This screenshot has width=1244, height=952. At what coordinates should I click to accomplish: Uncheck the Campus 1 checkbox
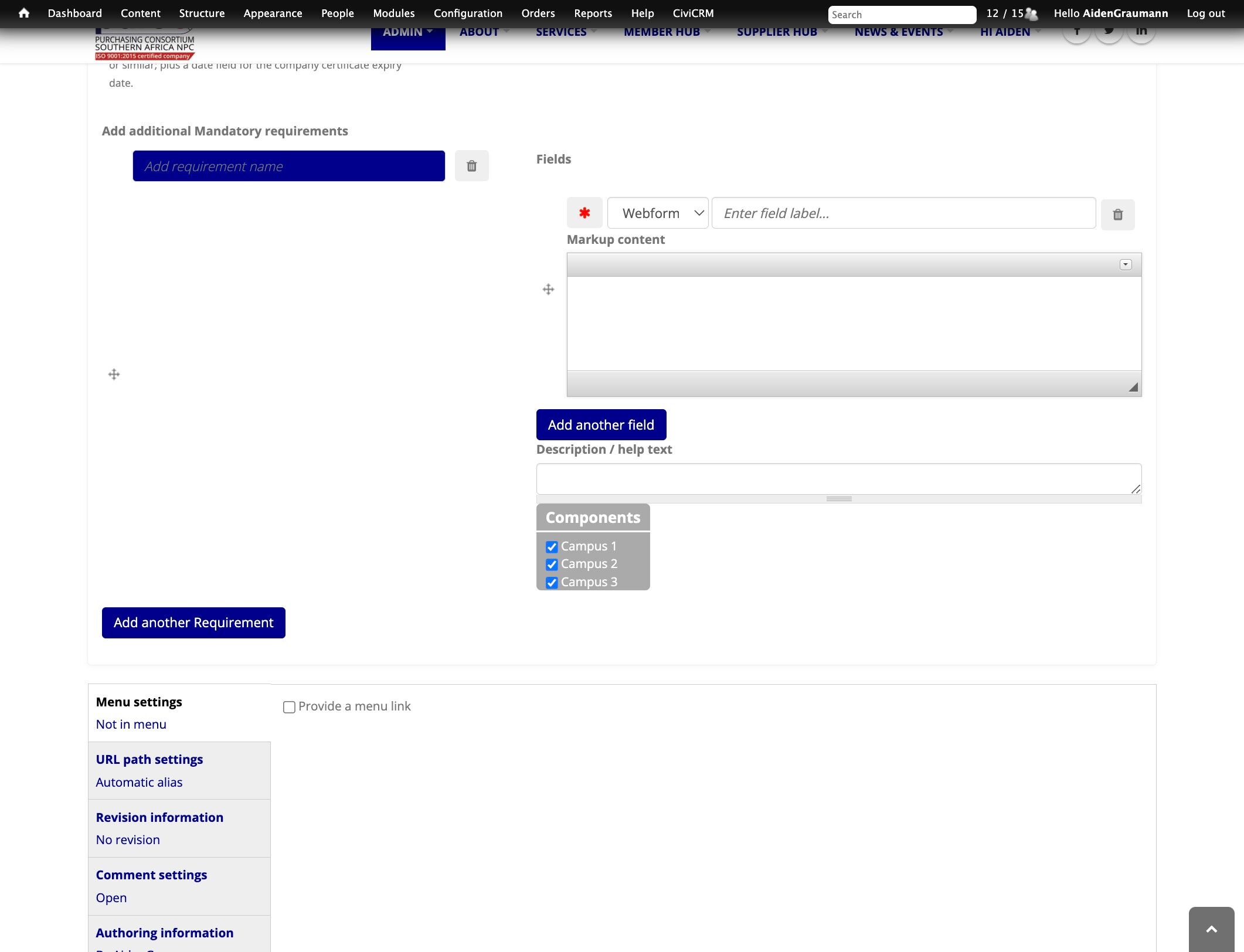coord(552,547)
